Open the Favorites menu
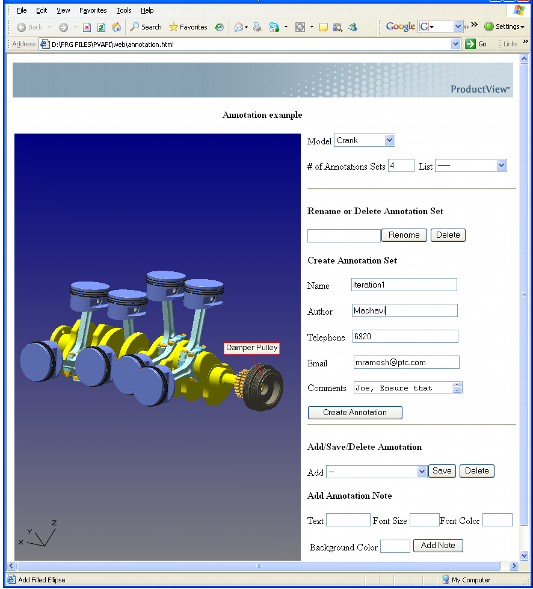 tap(93, 11)
